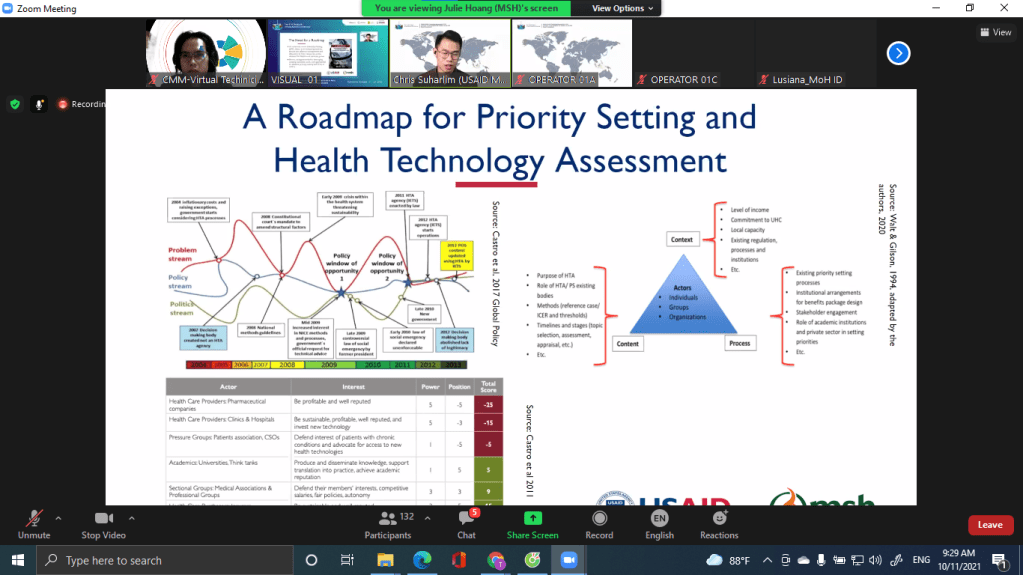Screen dimensions: 1023x575
Task: Select the CMM-Virtual Technical video thumbnail
Action: (x=206, y=52)
